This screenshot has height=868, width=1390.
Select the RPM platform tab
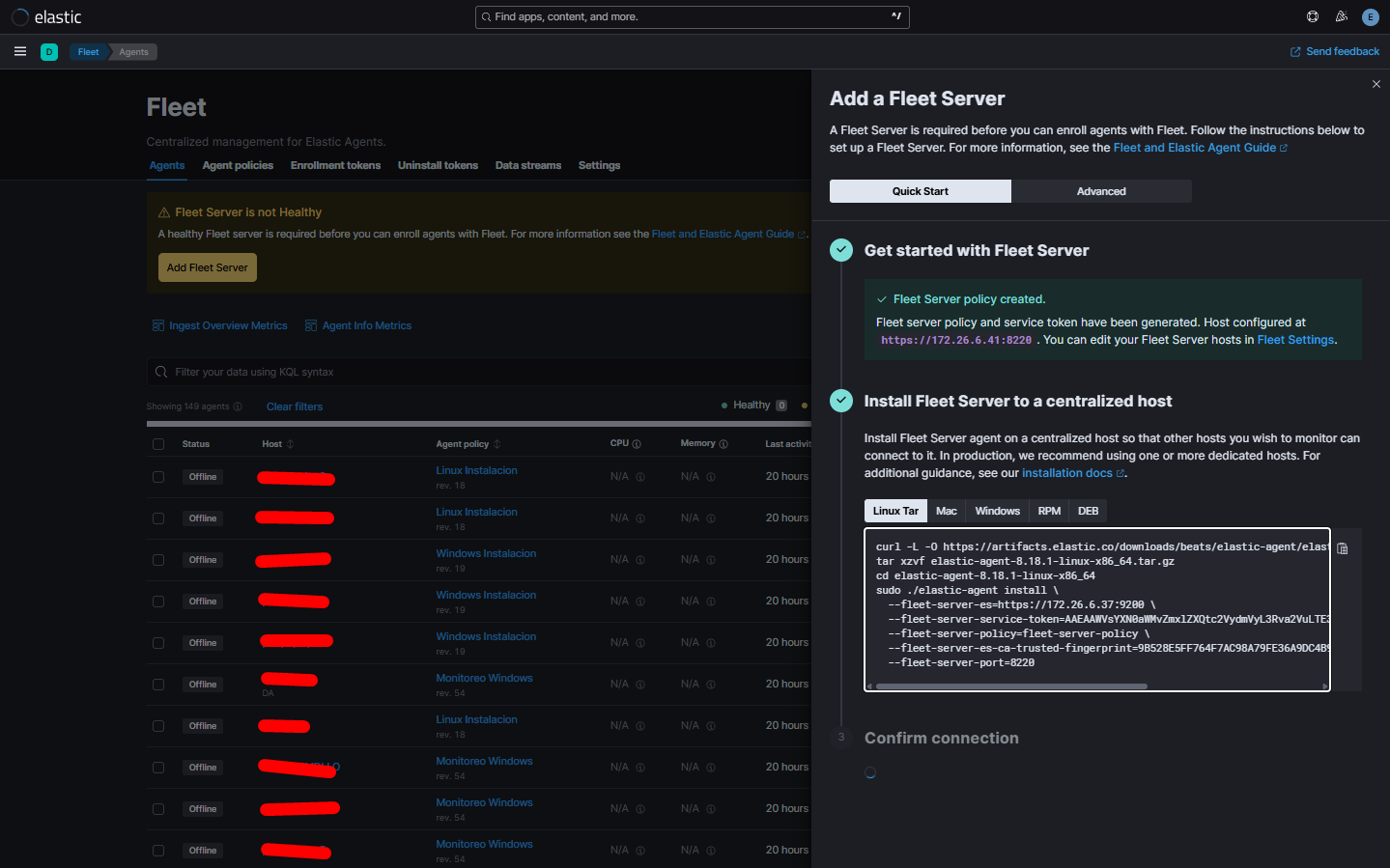tap(1049, 511)
